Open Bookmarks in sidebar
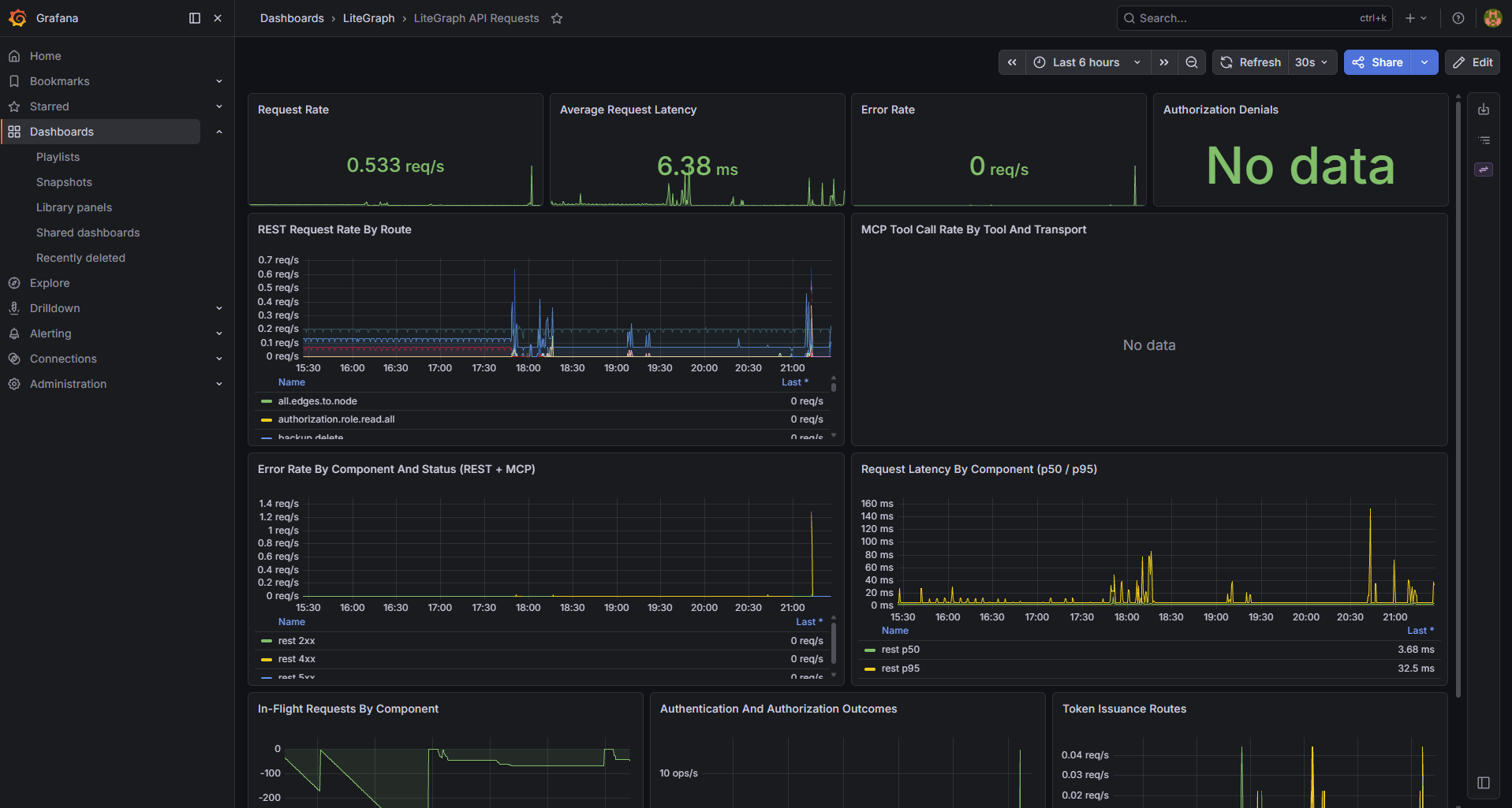 coord(59,81)
